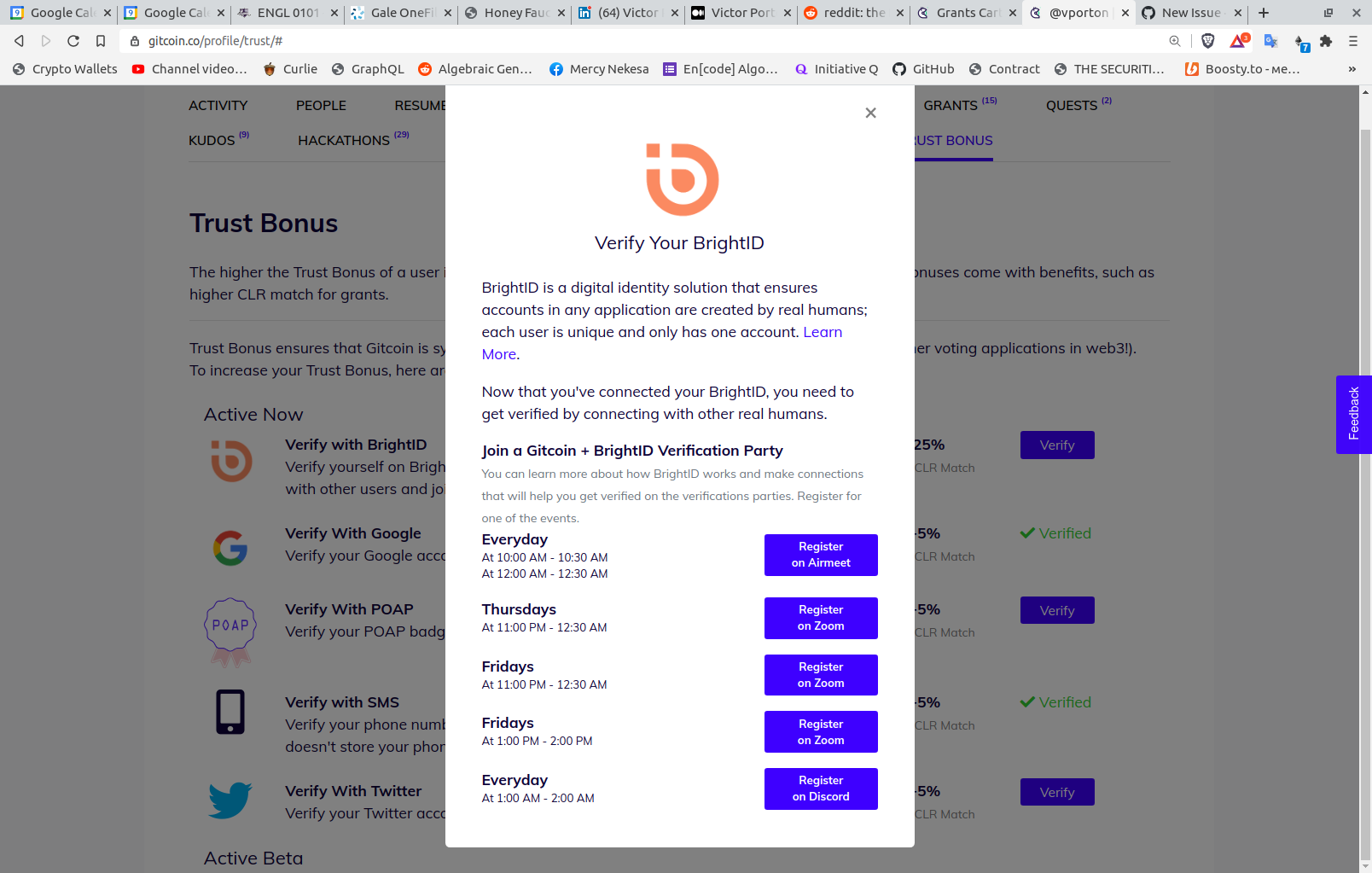The width and height of the screenshot is (1372, 873).
Task: Open the Crypto Wallets bookmark
Action: coord(65,69)
